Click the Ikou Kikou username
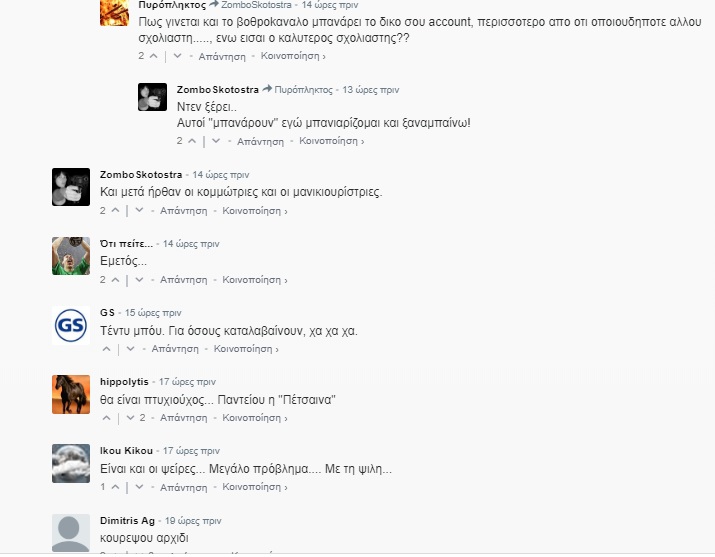 click(x=125, y=451)
